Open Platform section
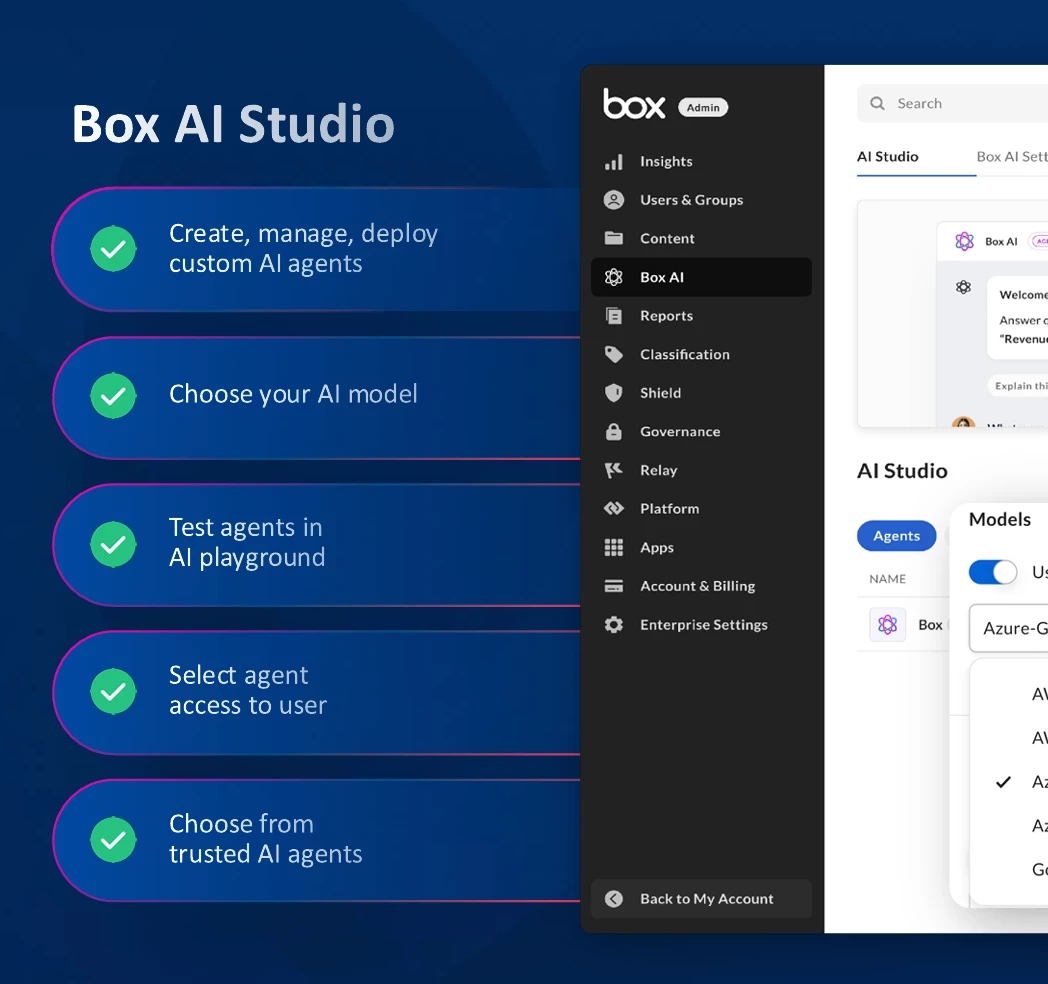The width and height of the screenshot is (1048, 984). (x=701, y=509)
